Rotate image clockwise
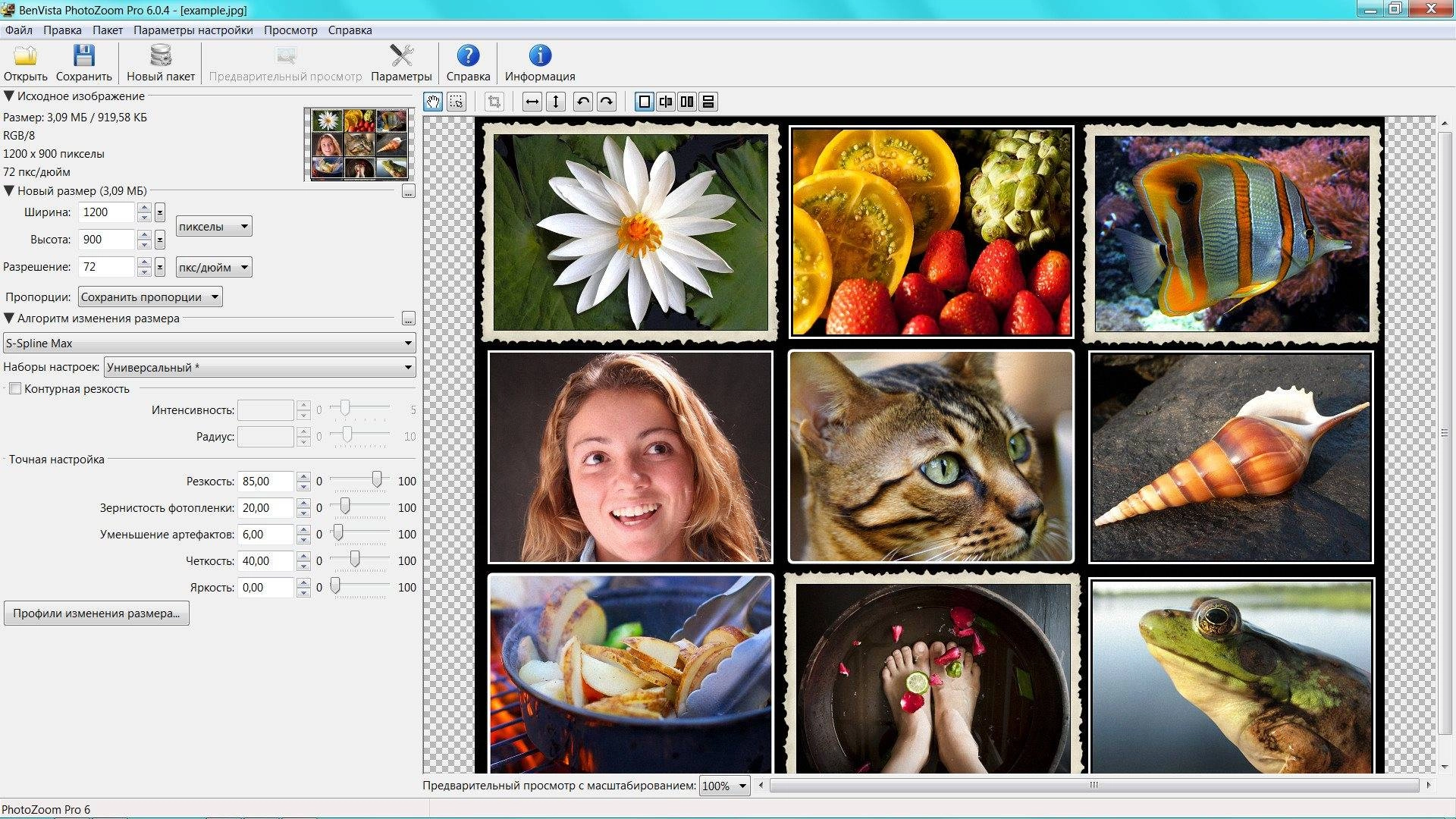Screen dimensions: 1456x819 607,102
